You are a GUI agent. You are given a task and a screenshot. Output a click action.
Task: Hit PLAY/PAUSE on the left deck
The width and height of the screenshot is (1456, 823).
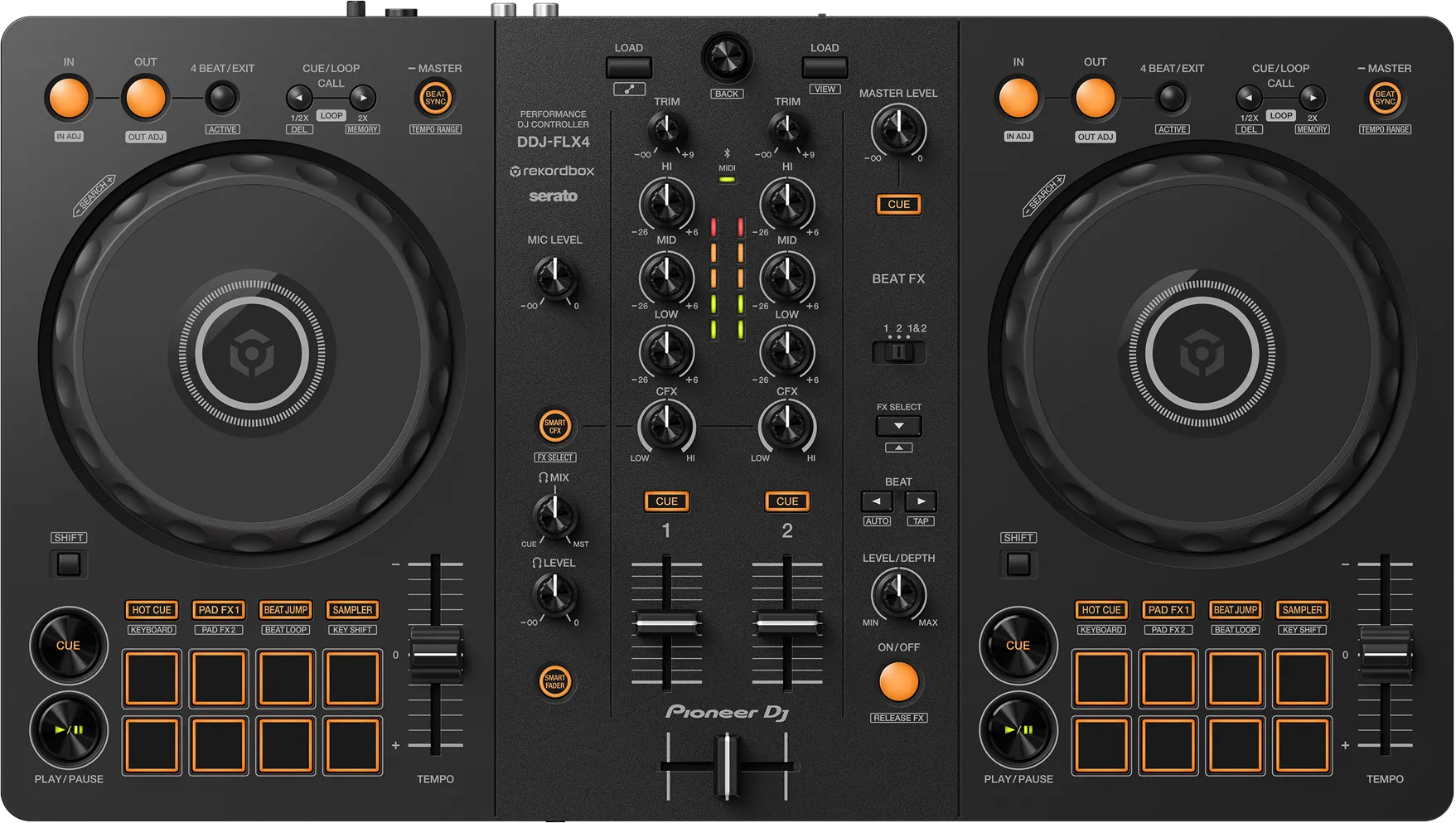(69, 731)
